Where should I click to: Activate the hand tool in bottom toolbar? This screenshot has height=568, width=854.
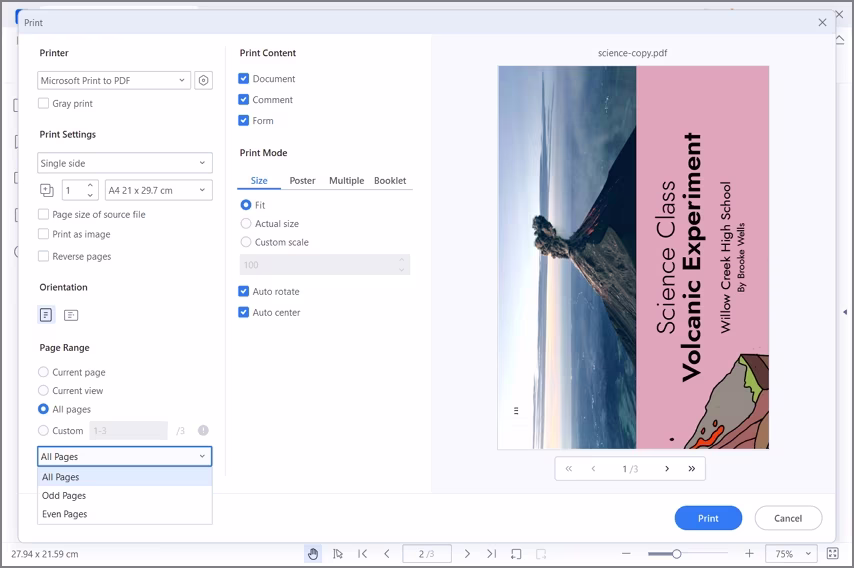(x=313, y=553)
